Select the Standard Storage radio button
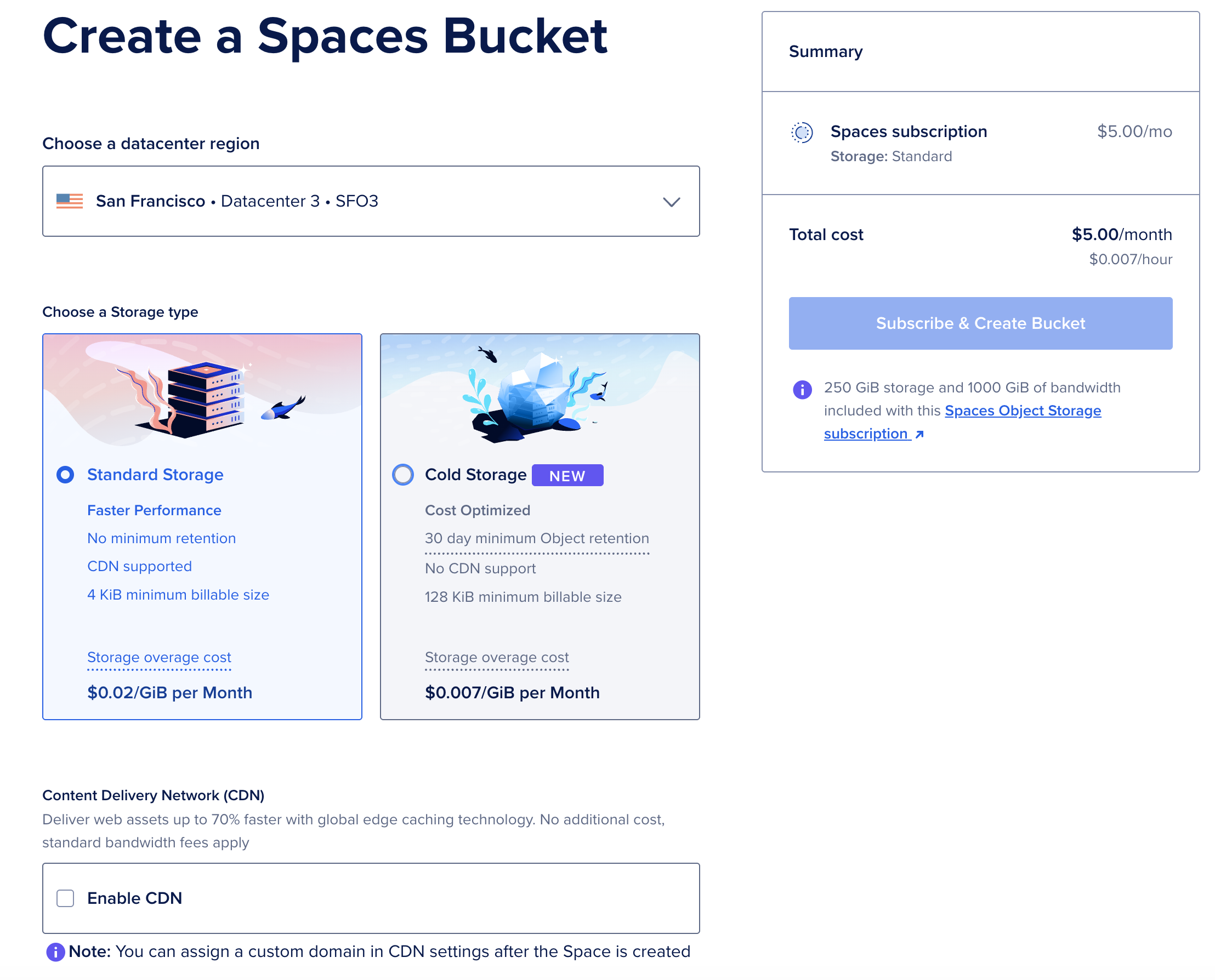Image resolution: width=1215 pixels, height=980 pixels. pyautogui.click(x=65, y=475)
